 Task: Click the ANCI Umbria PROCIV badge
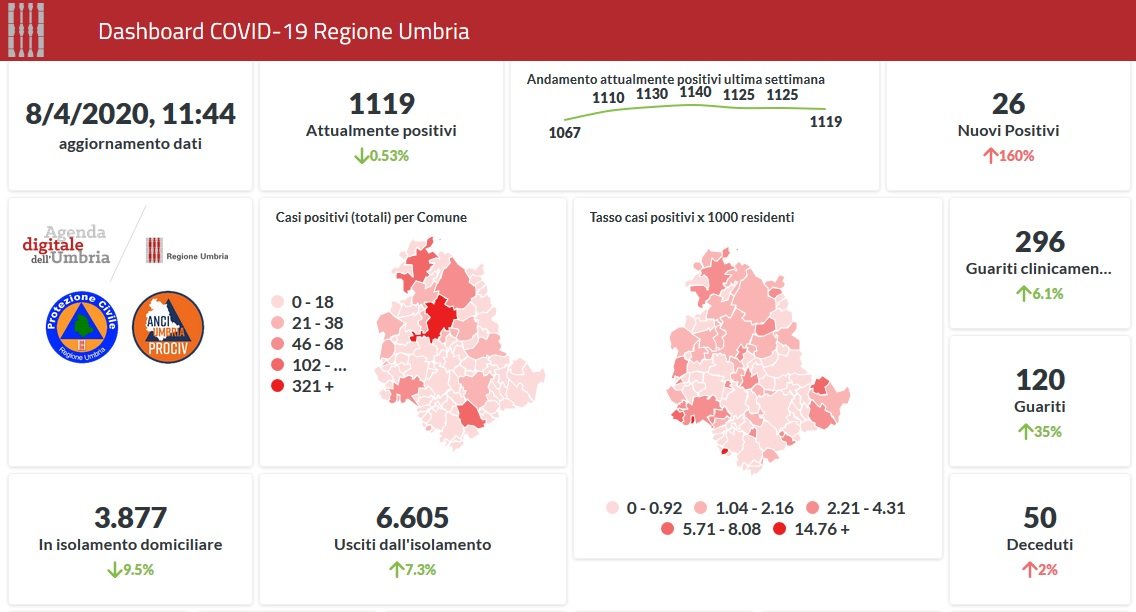(x=168, y=328)
